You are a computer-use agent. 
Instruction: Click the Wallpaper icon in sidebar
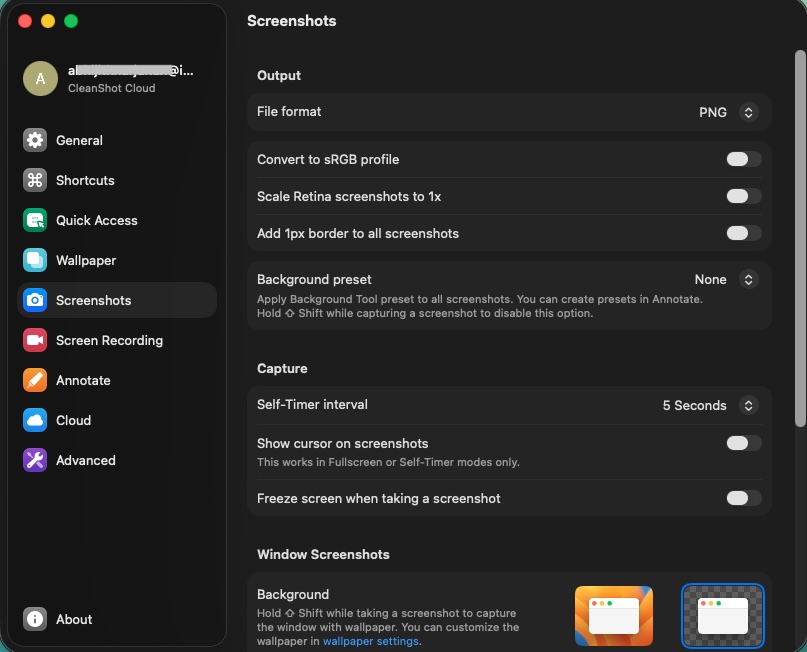tap(35, 260)
